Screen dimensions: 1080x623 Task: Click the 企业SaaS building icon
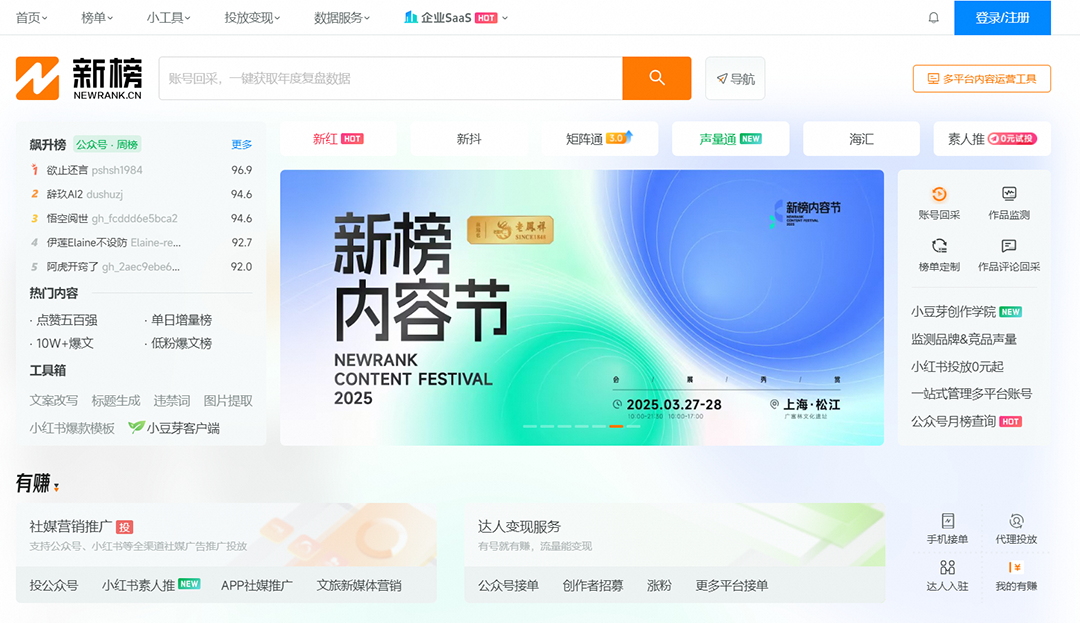coord(411,17)
